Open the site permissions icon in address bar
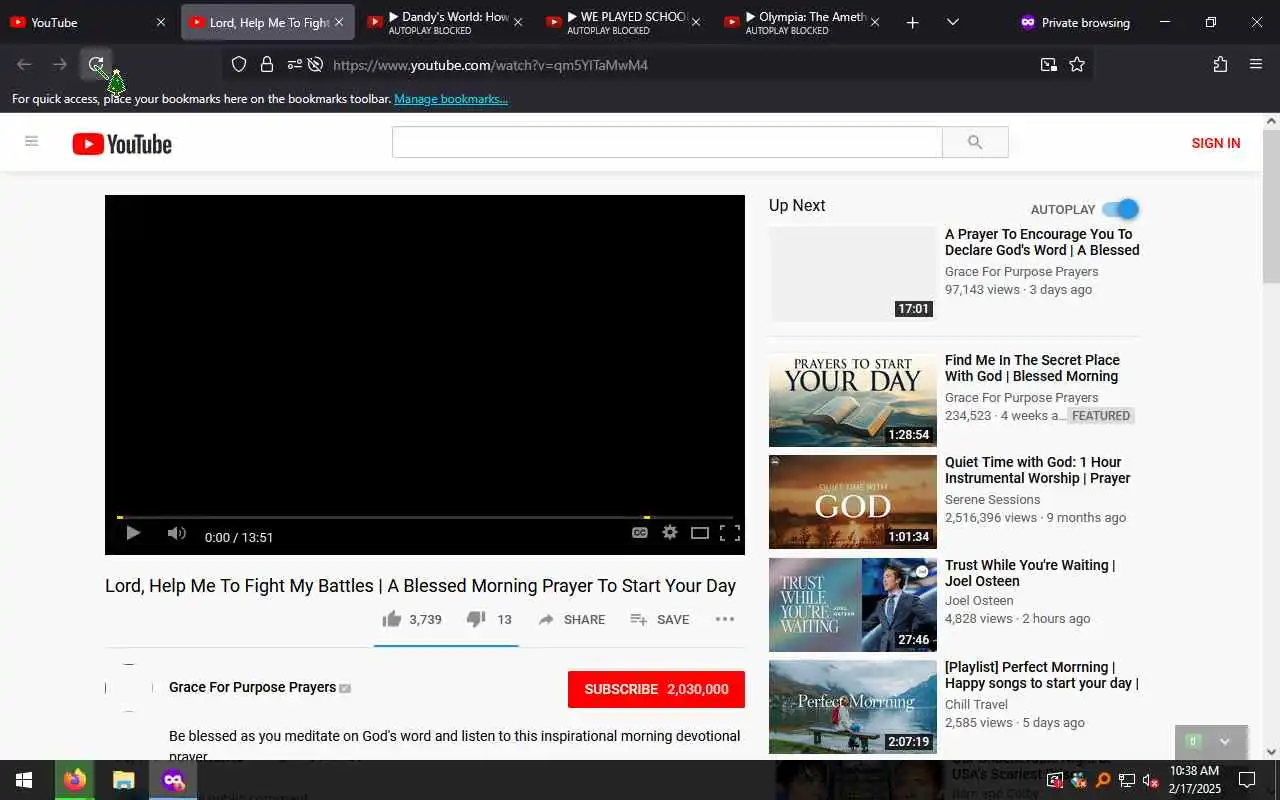This screenshot has width=1280, height=800. pos(294,65)
